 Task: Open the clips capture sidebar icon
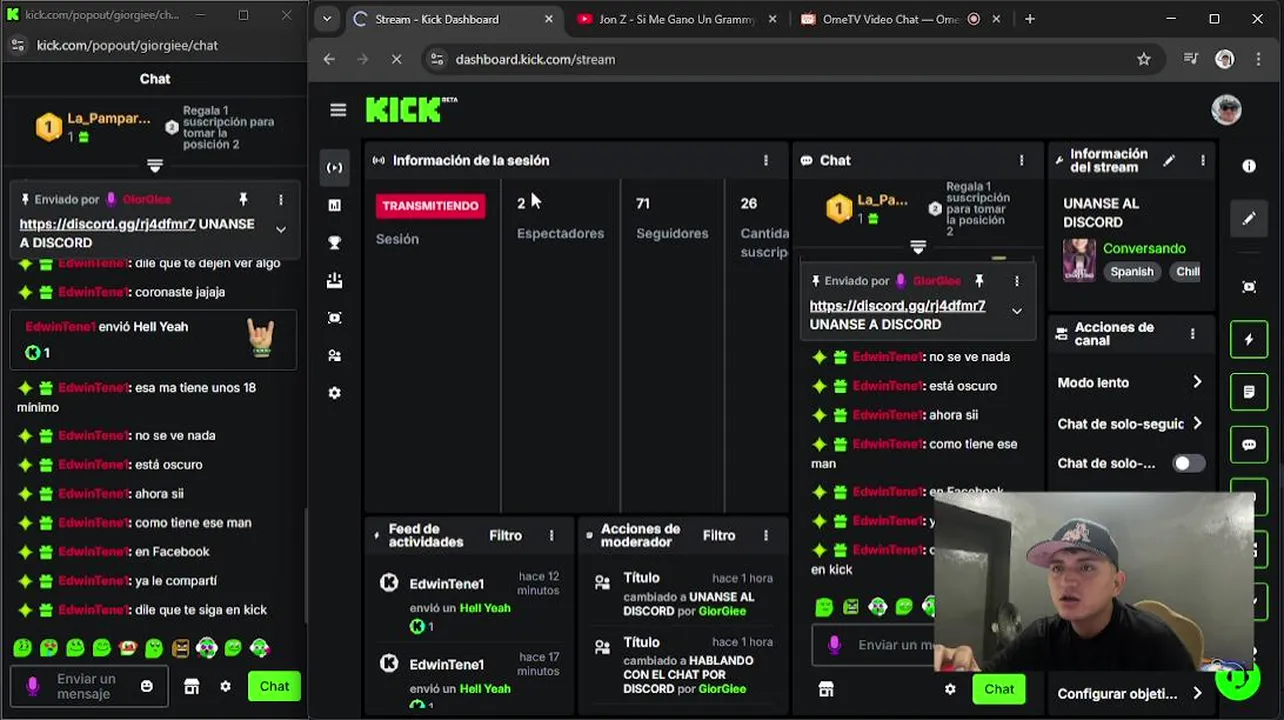[334, 318]
